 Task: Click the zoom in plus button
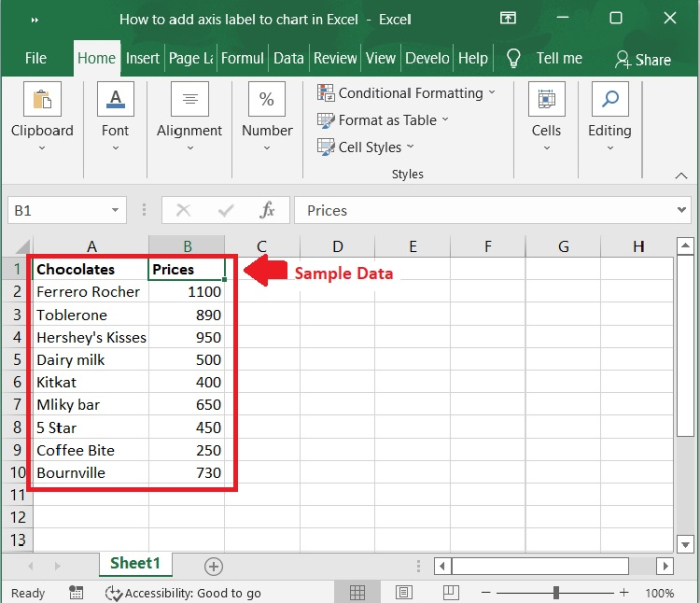coord(624,593)
